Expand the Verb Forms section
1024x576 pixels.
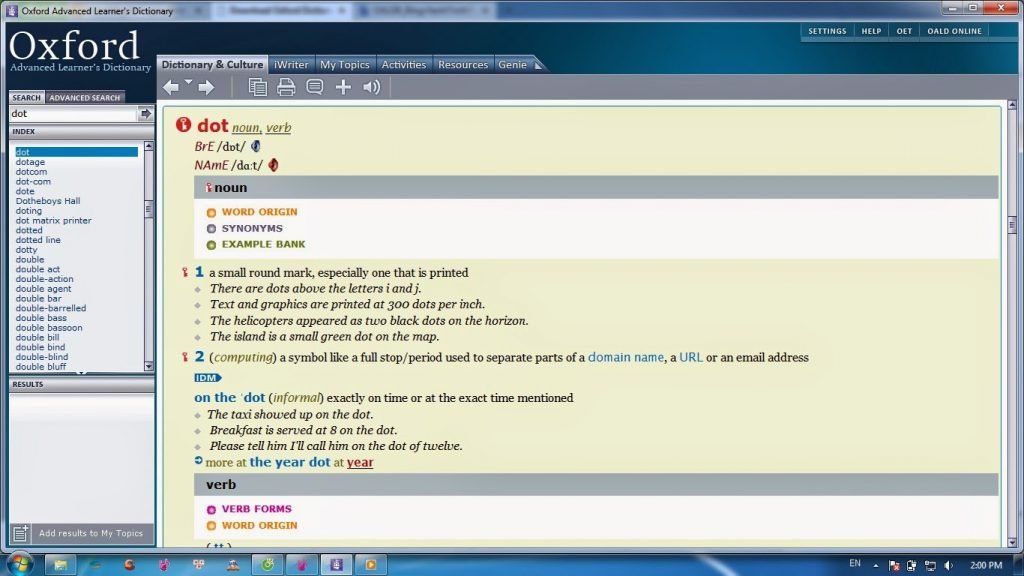coord(256,509)
